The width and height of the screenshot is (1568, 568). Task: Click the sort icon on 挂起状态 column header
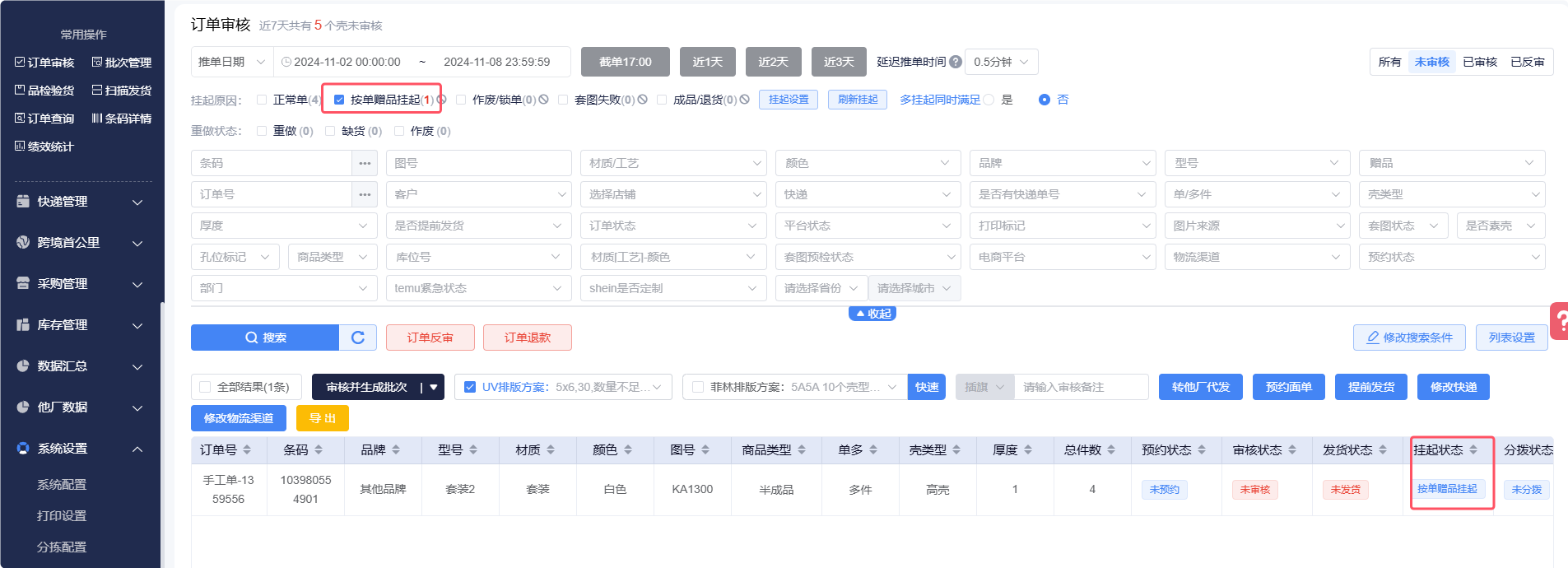point(1473,450)
